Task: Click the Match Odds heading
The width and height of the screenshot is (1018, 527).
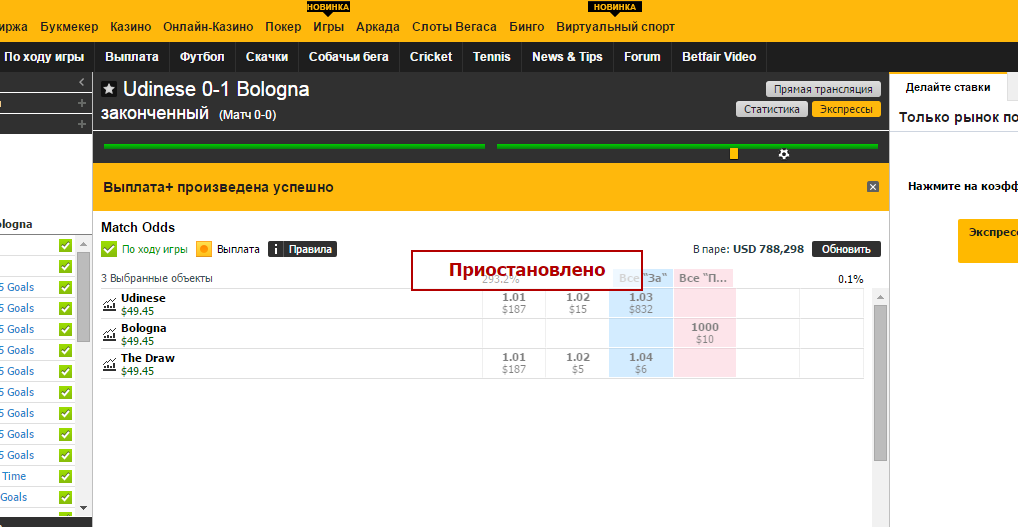Action: [138, 228]
